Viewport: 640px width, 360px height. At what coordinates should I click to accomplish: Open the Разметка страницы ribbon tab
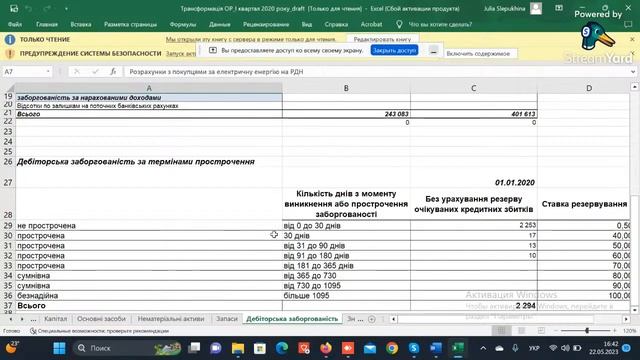(x=130, y=24)
